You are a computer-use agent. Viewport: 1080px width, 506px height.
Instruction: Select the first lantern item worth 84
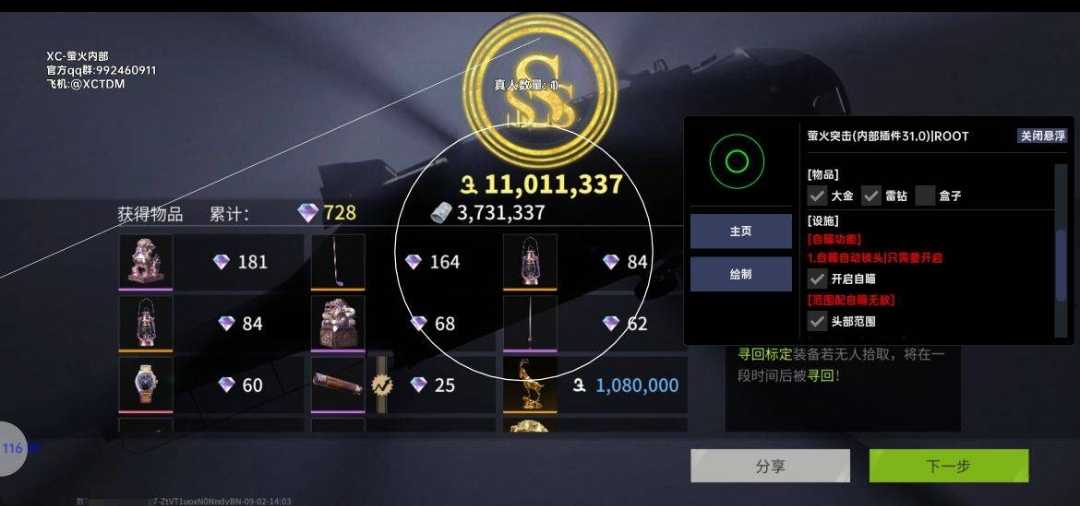[x=530, y=261]
